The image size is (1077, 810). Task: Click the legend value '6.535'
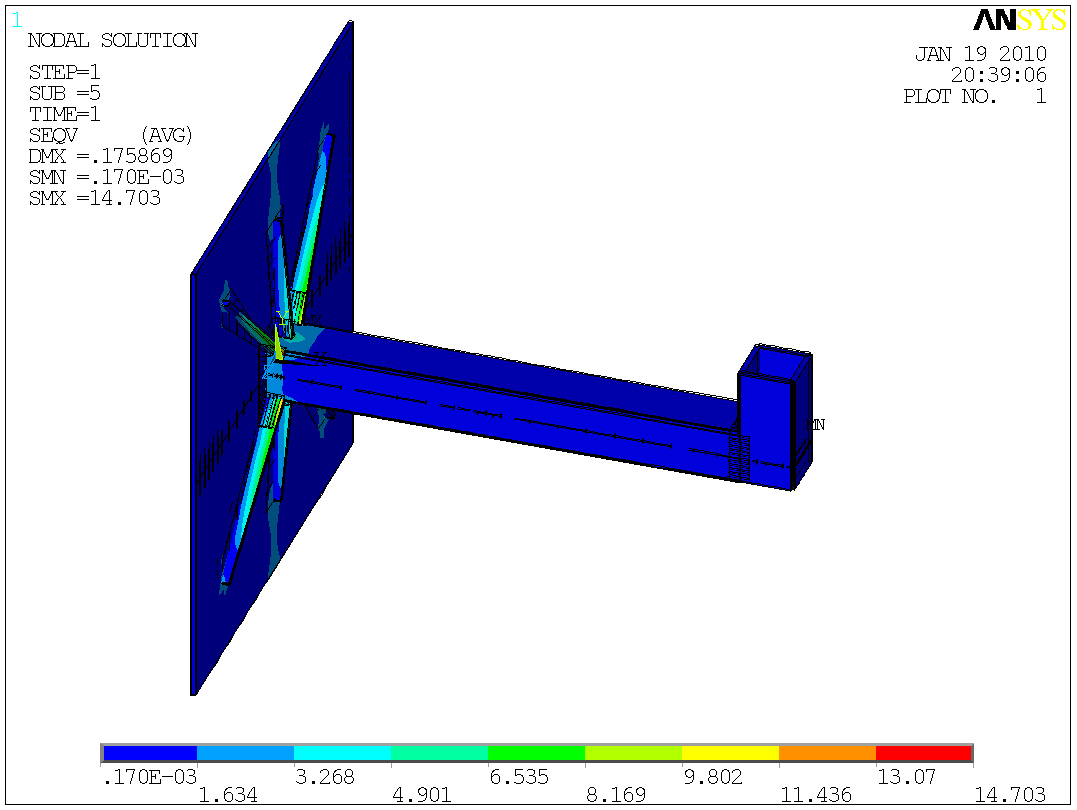(519, 777)
